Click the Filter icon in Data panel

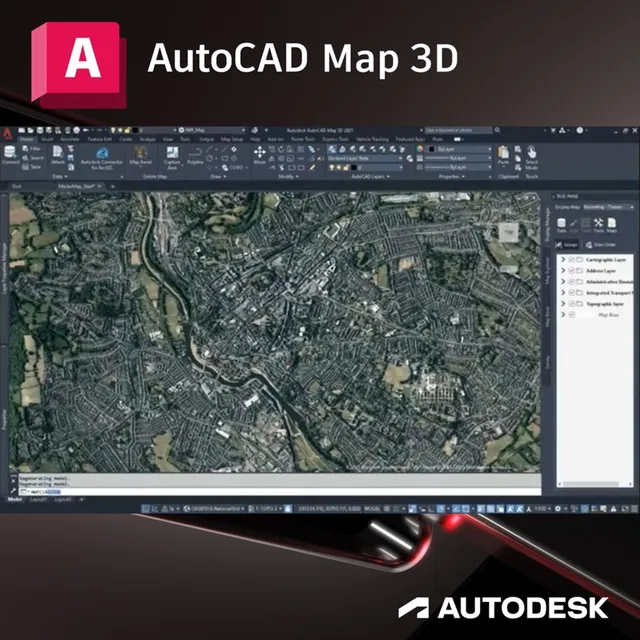point(32,149)
